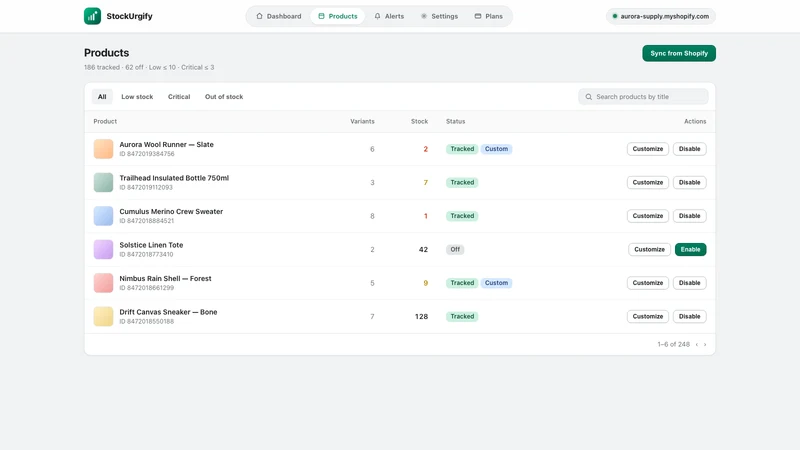The height and width of the screenshot is (450, 800).
Task: Click Sync from Shopify button
Action: 679,53
